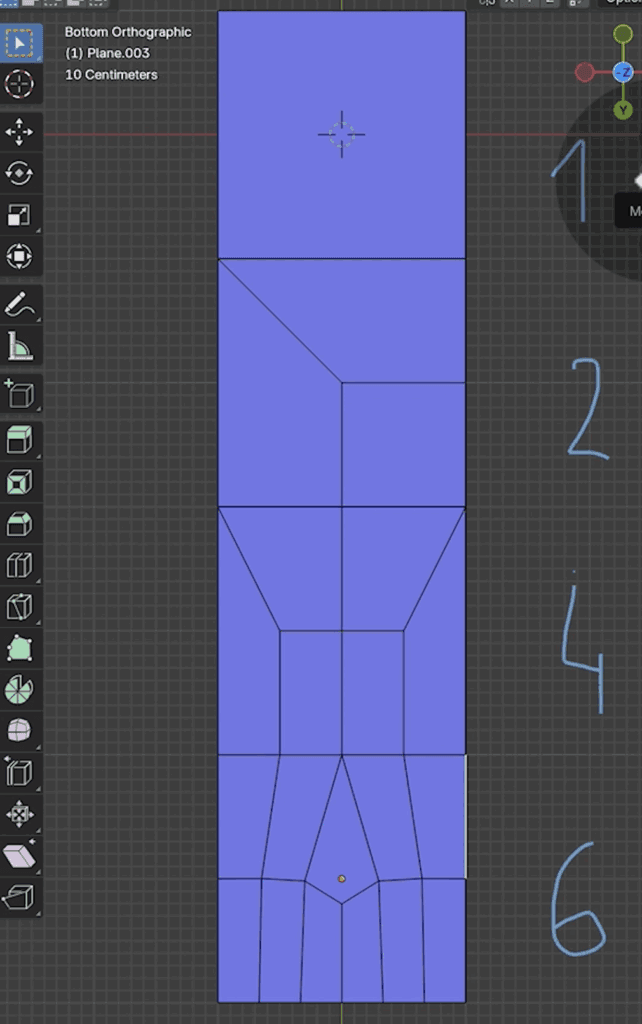Pick the Inset Faces tool
642x1024 pixels.
pyautogui.click(x=20, y=483)
